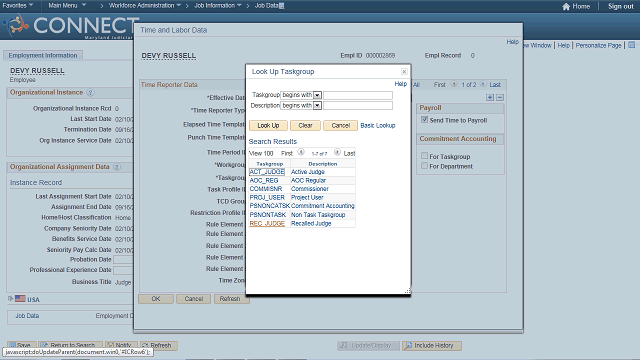This screenshot has width=640, height=360.
Task: Select AOC_REG taskgroup result
Action: coord(264,180)
